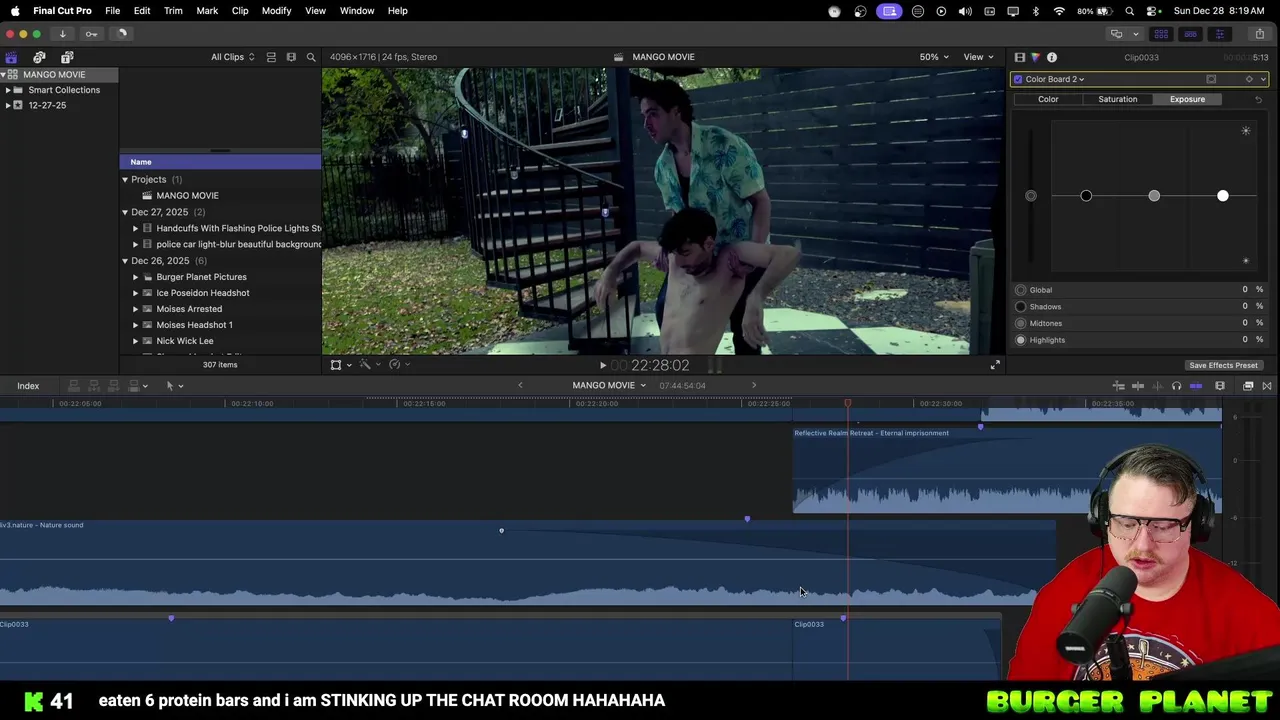This screenshot has width=1280, height=720.
Task: Open the Color inspector prism icon
Action: point(1035,57)
